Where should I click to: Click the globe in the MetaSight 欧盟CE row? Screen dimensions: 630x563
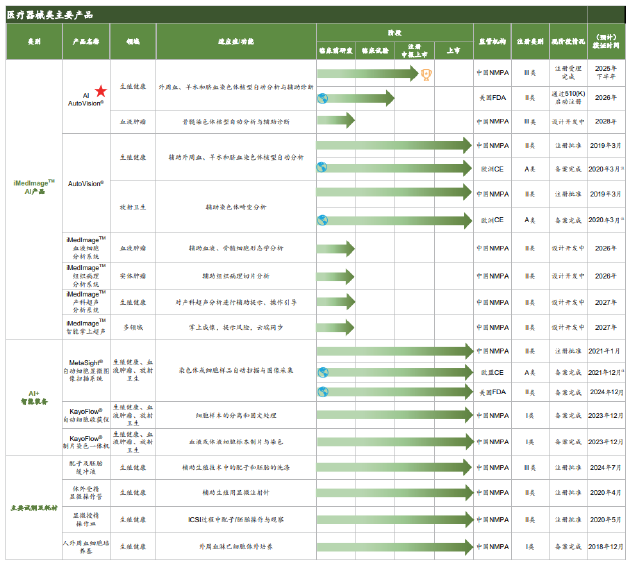pos(323,373)
